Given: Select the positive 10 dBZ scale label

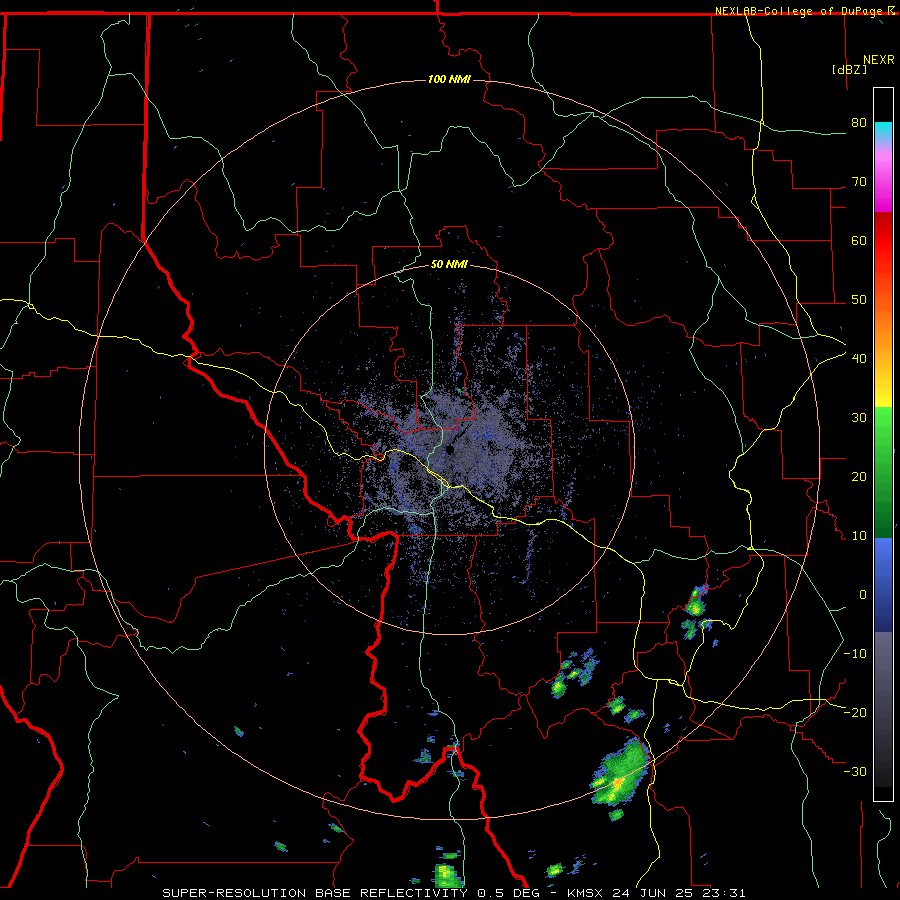Looking at the screenshot, I should pyautogui.click(x=859, y=536).
